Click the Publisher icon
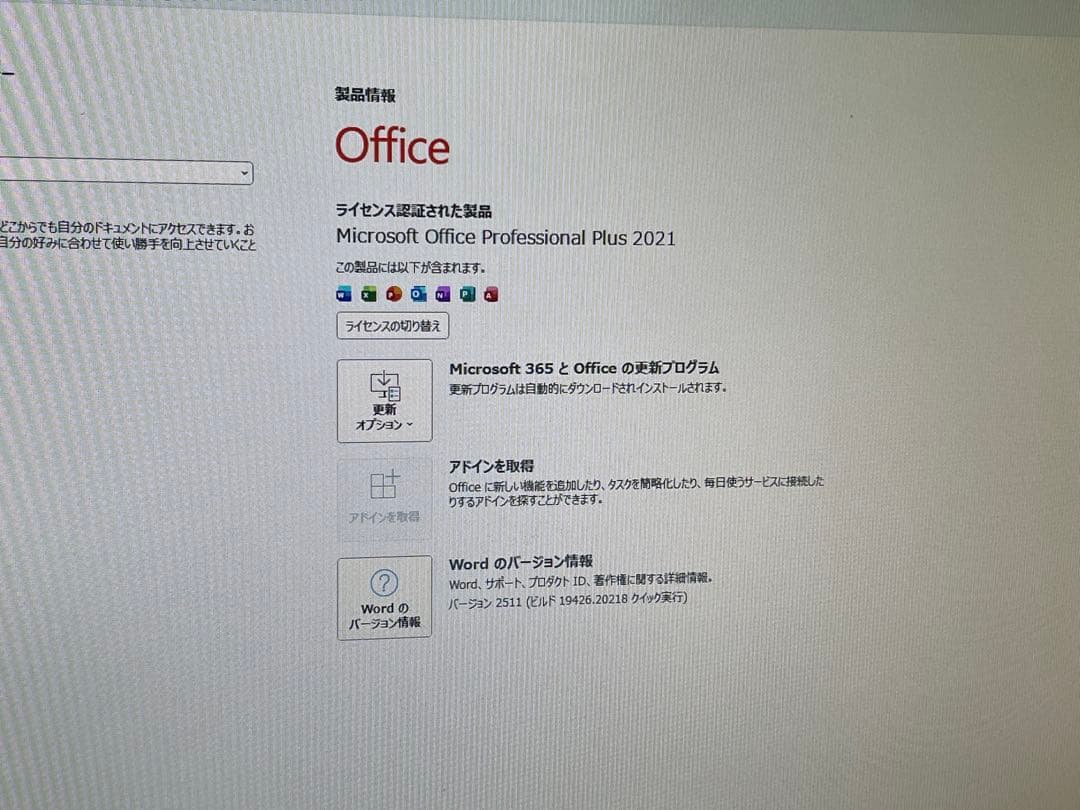The image size is (1080, 810). [466, 293]
